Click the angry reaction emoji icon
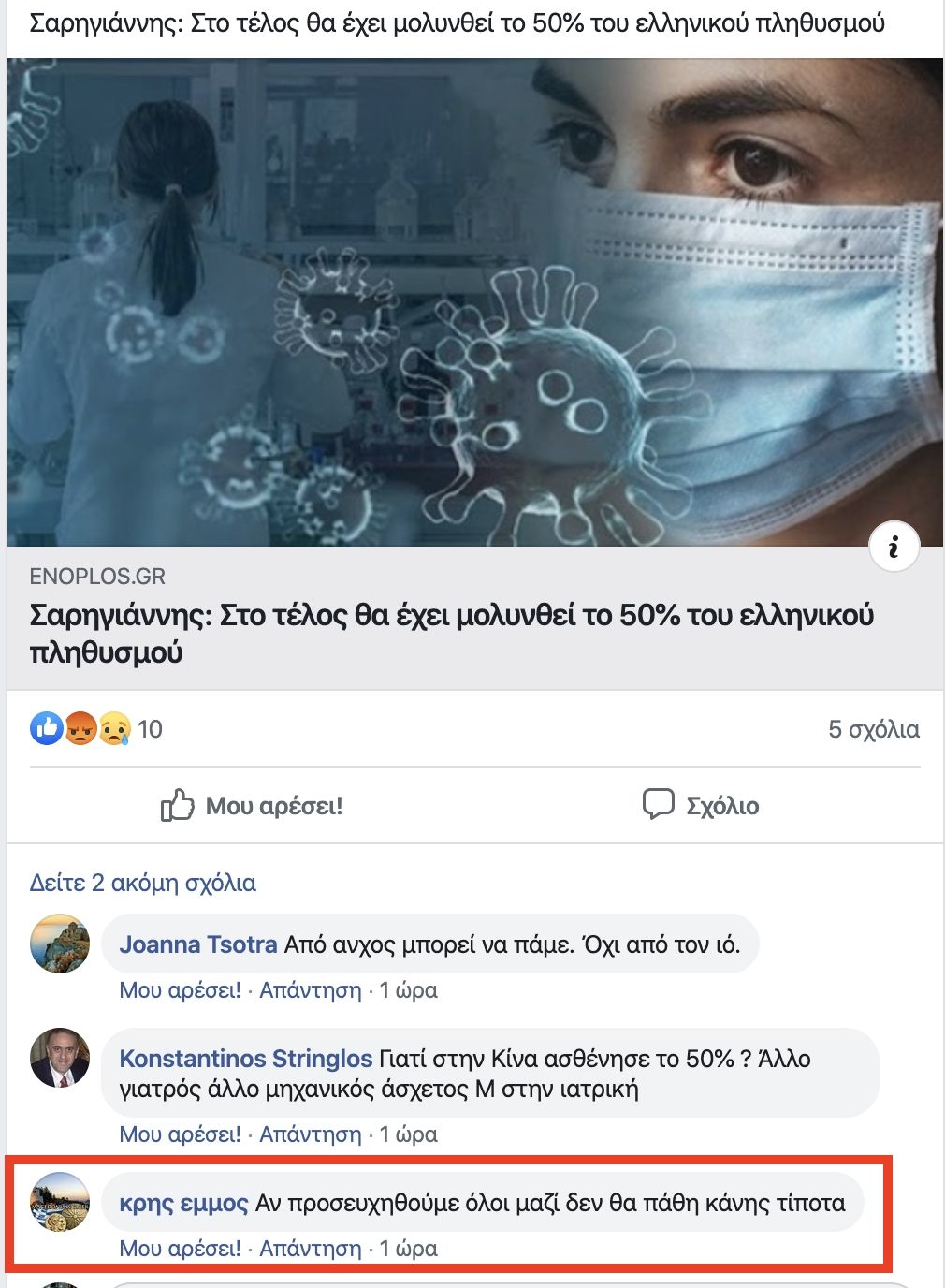 80,728
